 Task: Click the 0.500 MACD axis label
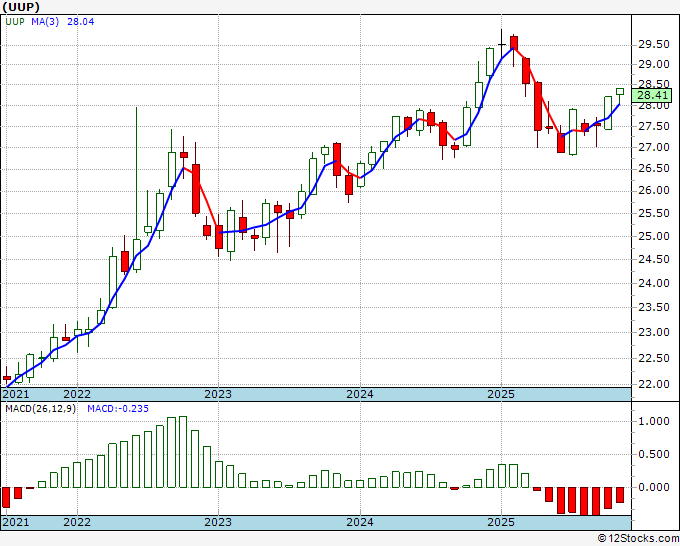[x=654, y=454]
